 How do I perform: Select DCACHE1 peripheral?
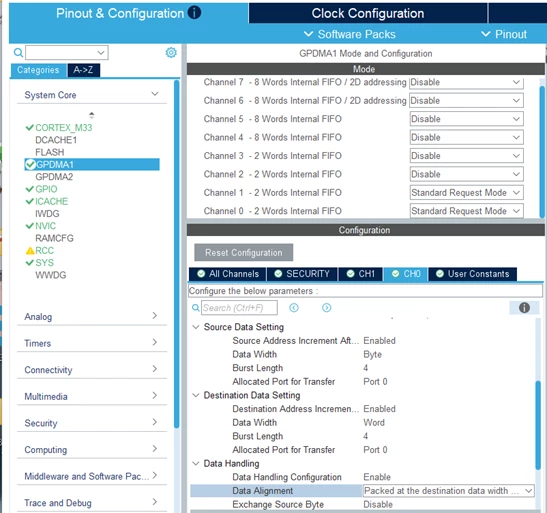click(x=56, y=140)
